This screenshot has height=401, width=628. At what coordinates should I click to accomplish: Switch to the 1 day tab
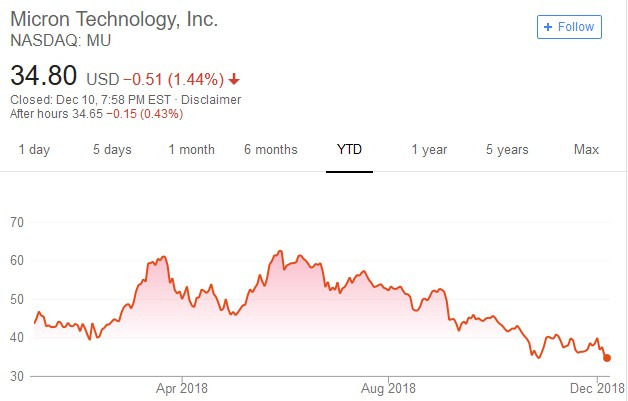click(x=34, y=150)
